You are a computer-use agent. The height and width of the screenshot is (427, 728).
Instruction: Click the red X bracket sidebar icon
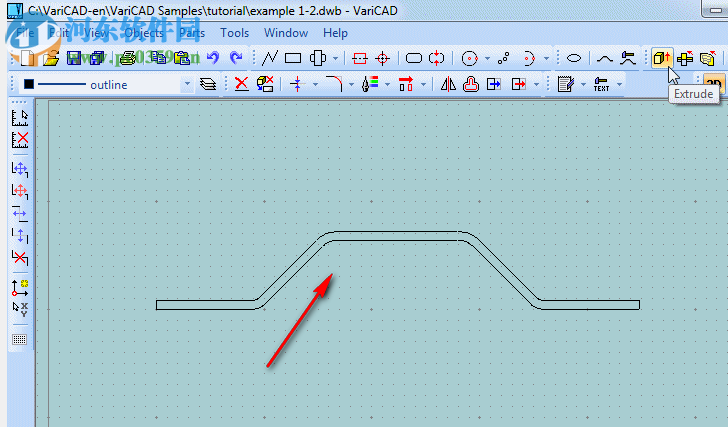click(x=20, y=257)
